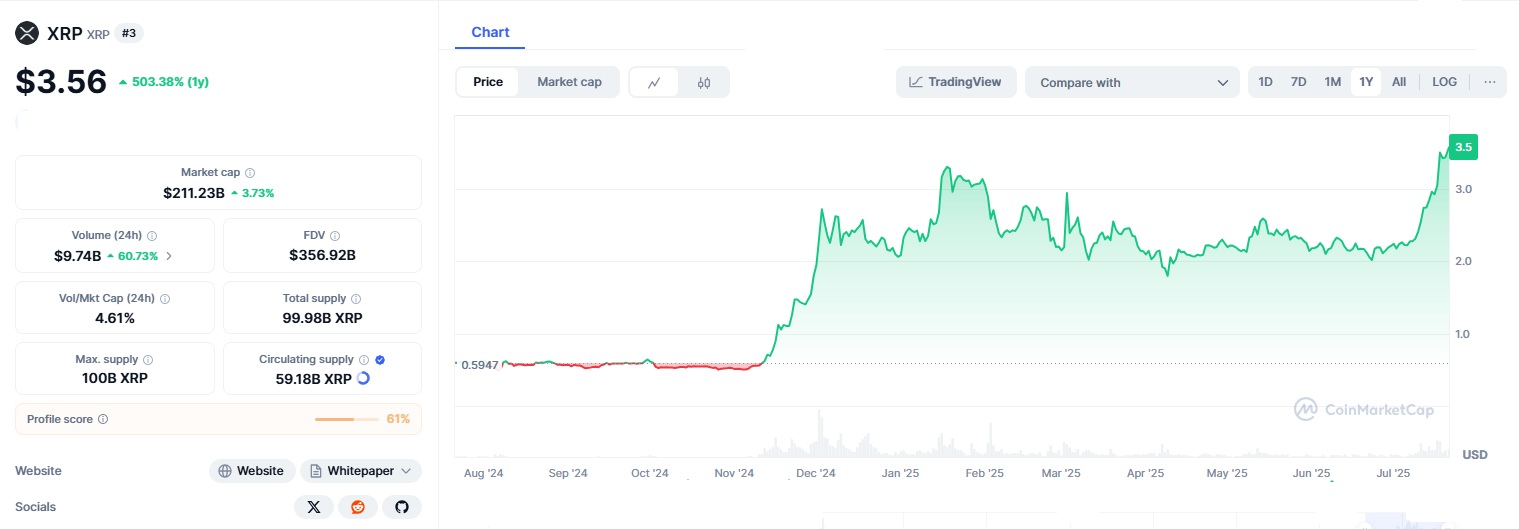Image resolution: width=1519 pixels, height=529 pixels.
Task: Select the 7D time range
Action: coord(1298,82)
